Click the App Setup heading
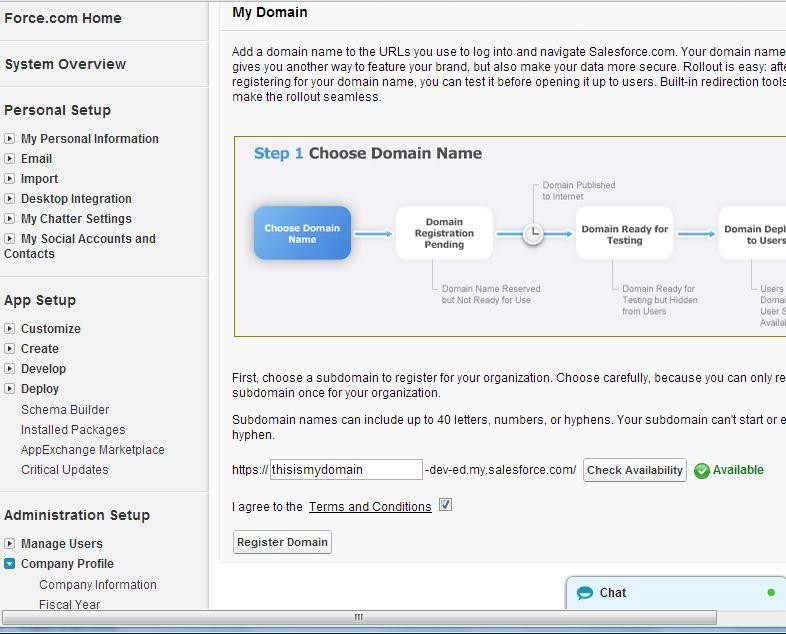Viewport: 786px width, 634px height. click(40, 300)
